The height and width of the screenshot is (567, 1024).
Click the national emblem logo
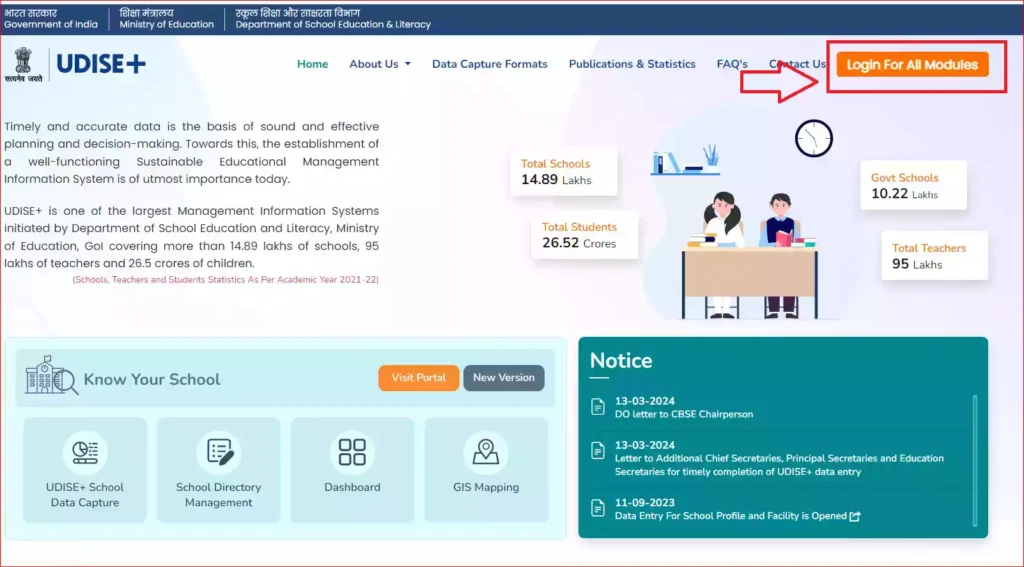click(x=24, y=64)
